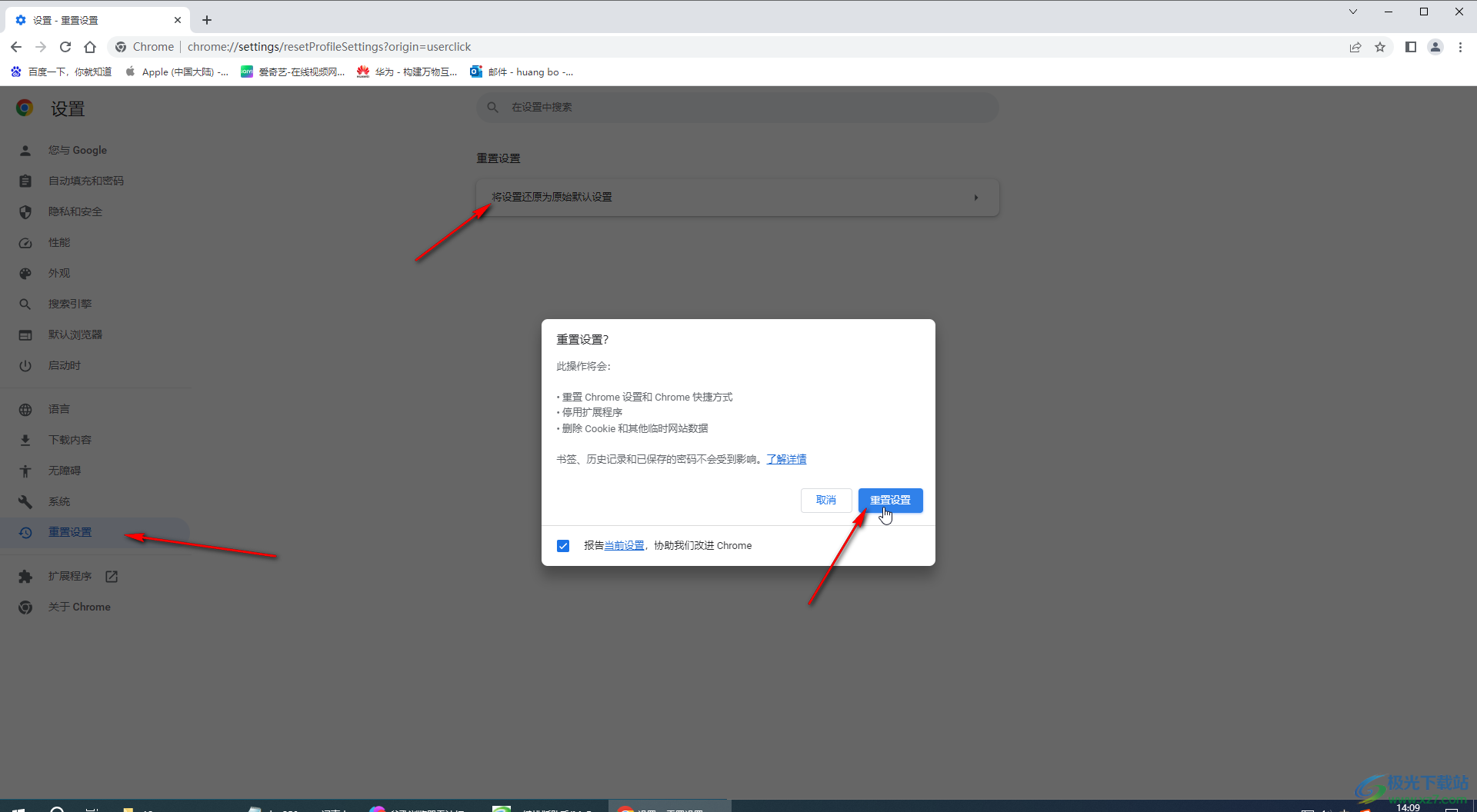This screenshot has height=812, width=1477.
Task: Click 将设置还原为原始默认设置 text
Action: [x=552, y=197]
